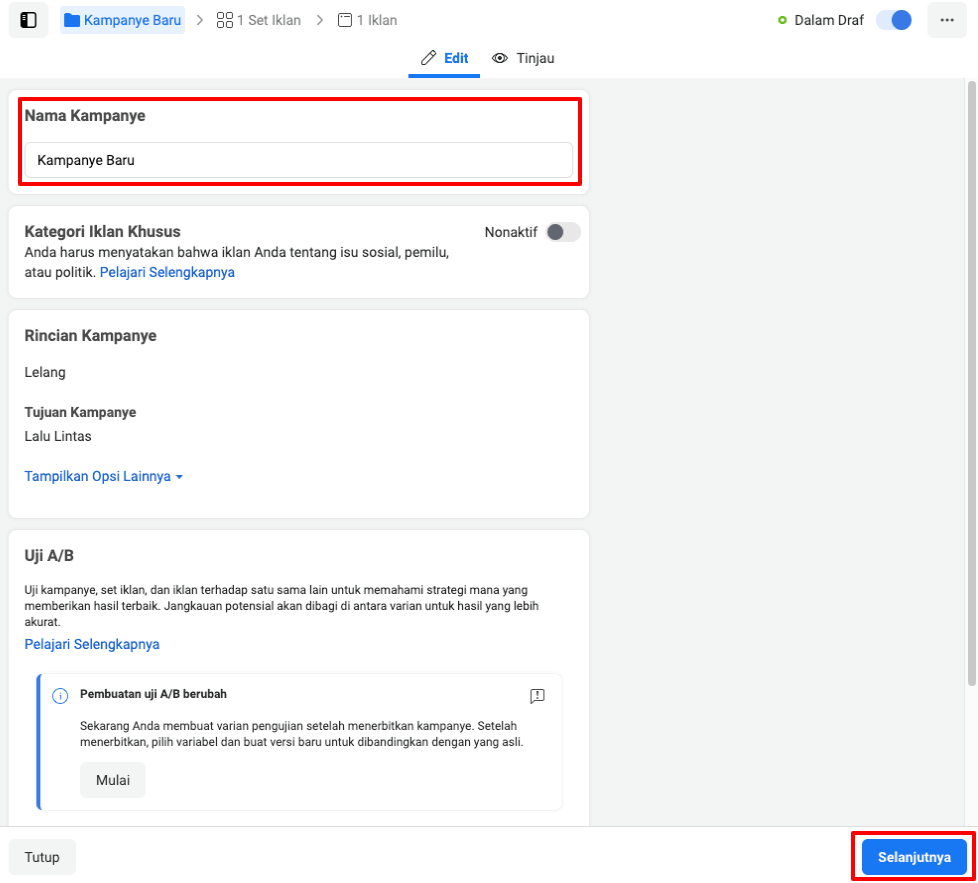The image size is (978, 883).
Task: Click the feedback flag icon in A/B notice
Action: [x=537, y=695]
